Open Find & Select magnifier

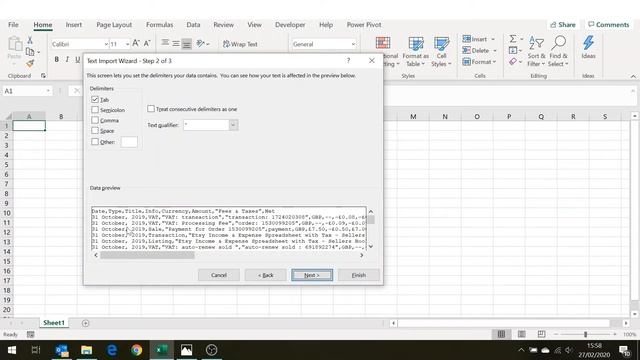point(558,51)
